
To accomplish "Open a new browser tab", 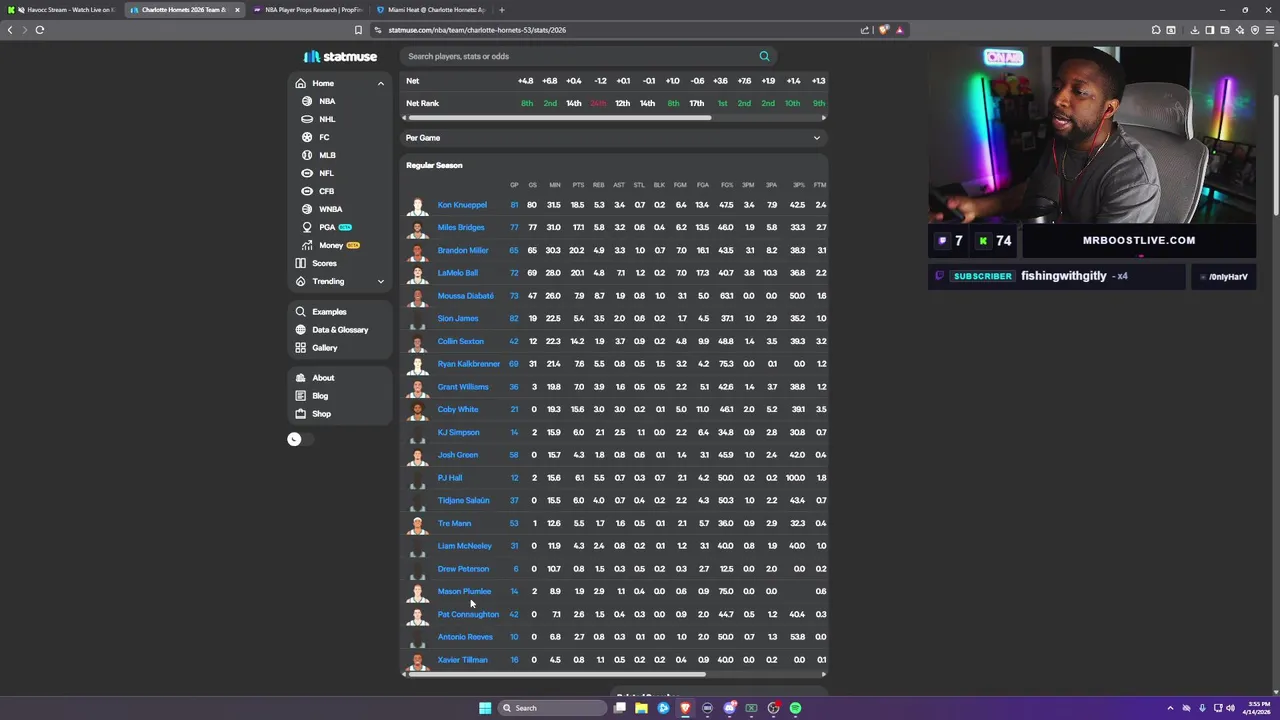I will (x=502, y=10).
